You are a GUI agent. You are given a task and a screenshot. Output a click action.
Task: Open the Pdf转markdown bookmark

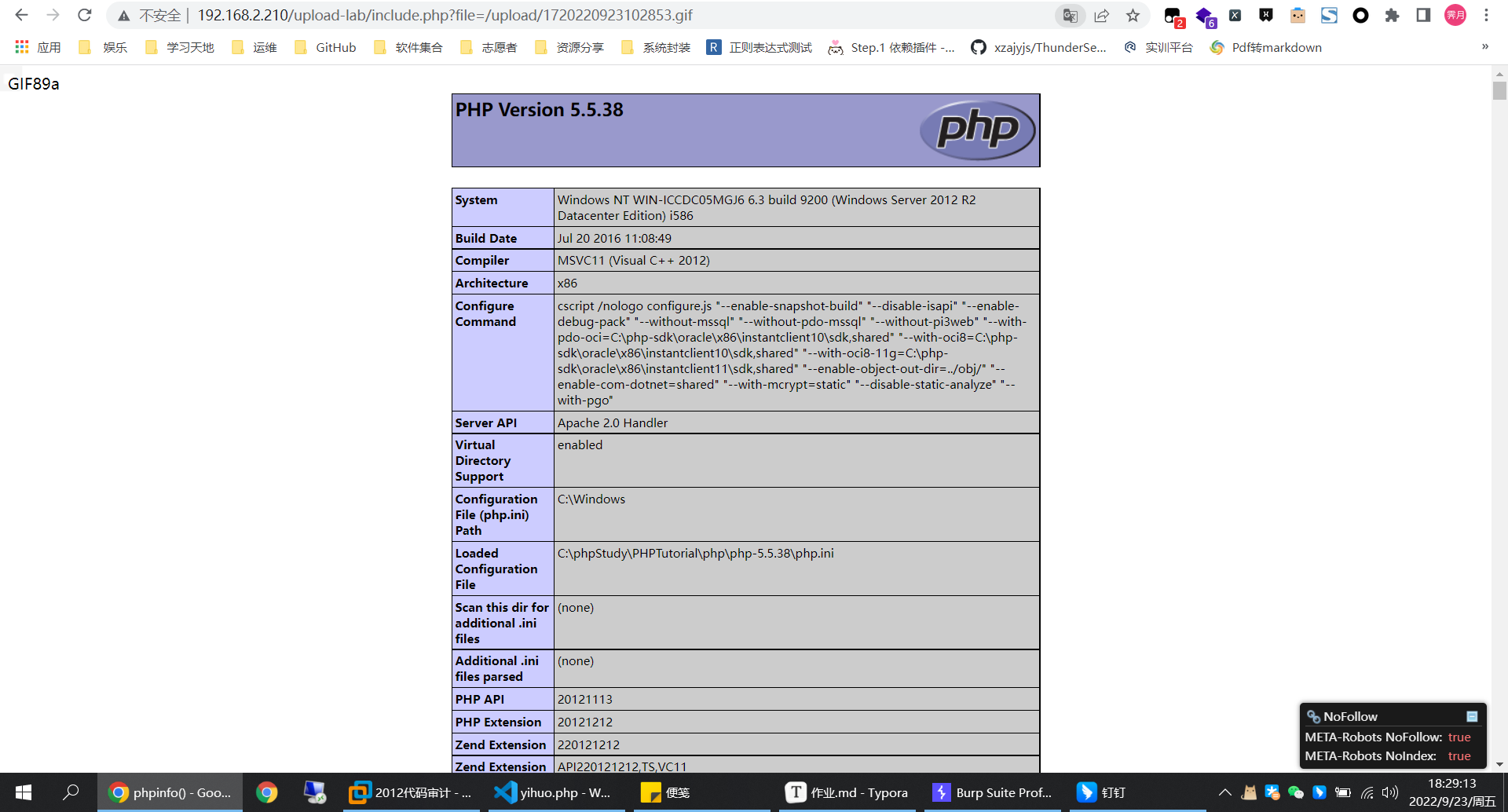point(1266,47)
